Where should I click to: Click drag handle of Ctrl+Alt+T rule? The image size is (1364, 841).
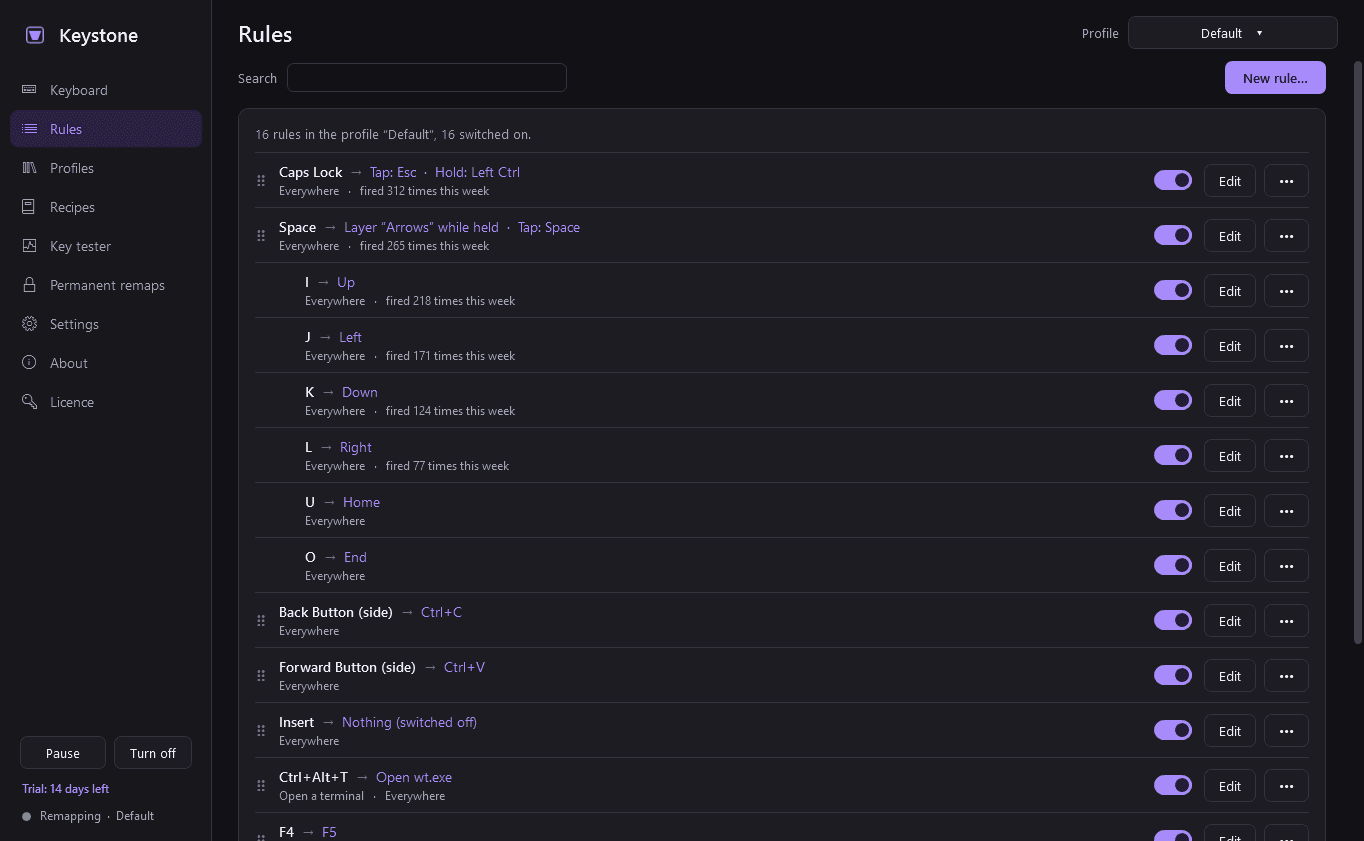click(x=261, y=786)
